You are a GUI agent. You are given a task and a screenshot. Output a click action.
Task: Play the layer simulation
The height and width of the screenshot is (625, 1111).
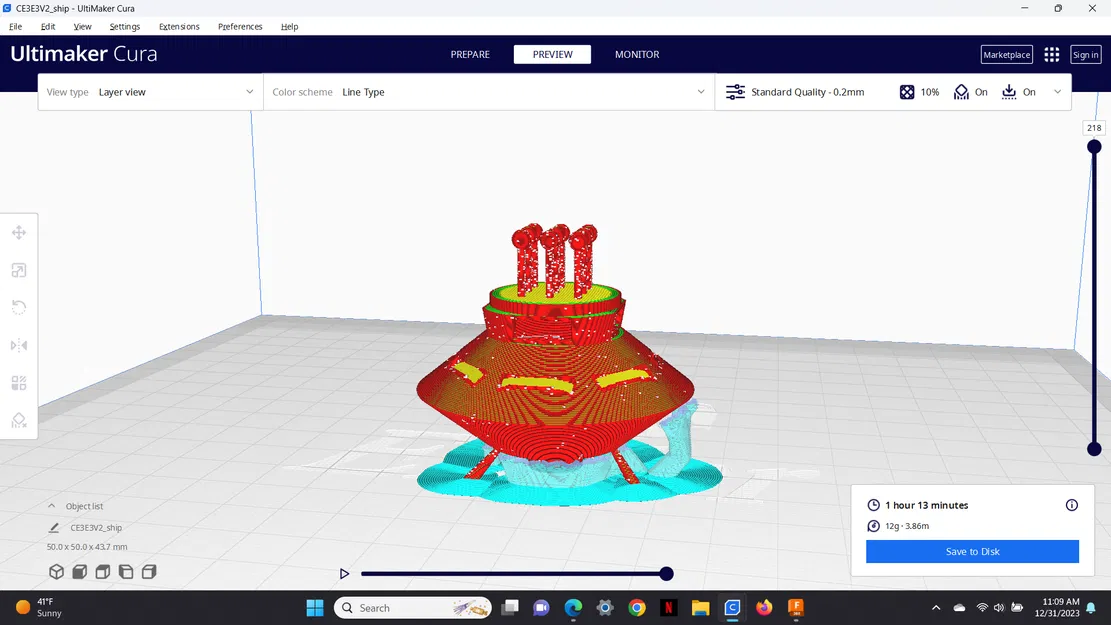tap(344, 573)
